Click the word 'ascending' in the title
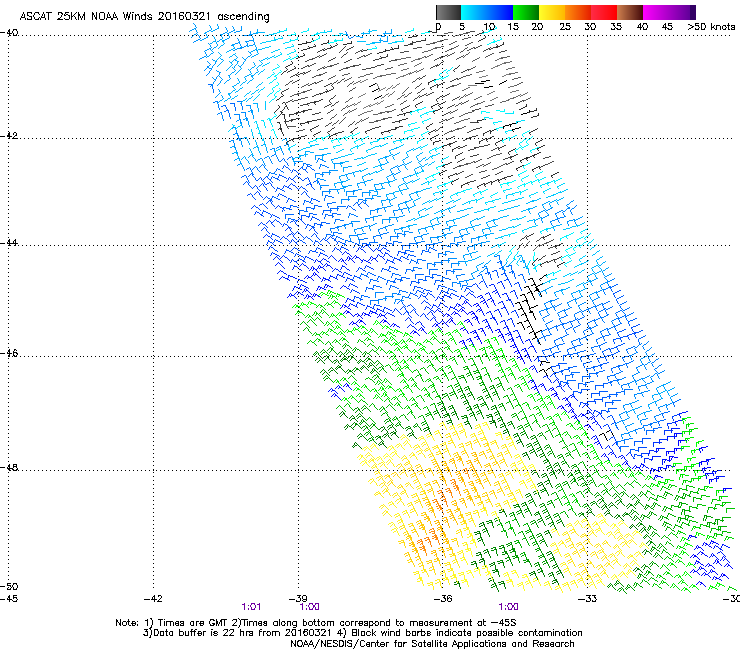 point(244,17)
